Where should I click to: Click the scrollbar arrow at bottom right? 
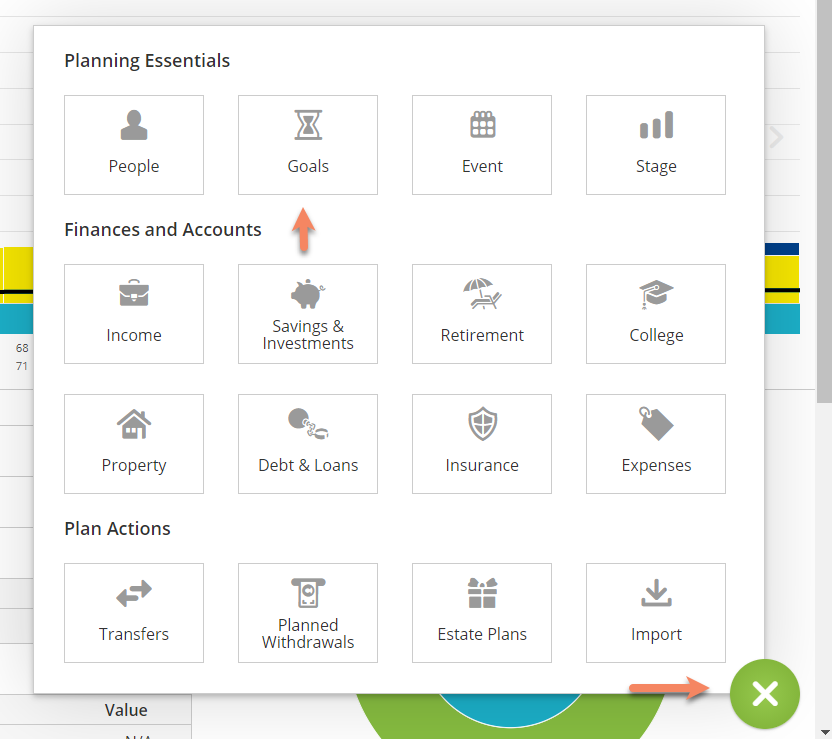(824, 731)
